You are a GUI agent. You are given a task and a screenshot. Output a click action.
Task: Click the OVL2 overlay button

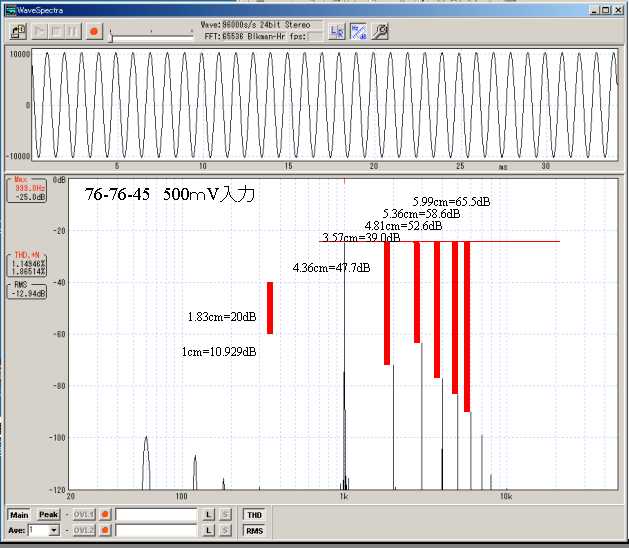[x=84, y=530]
